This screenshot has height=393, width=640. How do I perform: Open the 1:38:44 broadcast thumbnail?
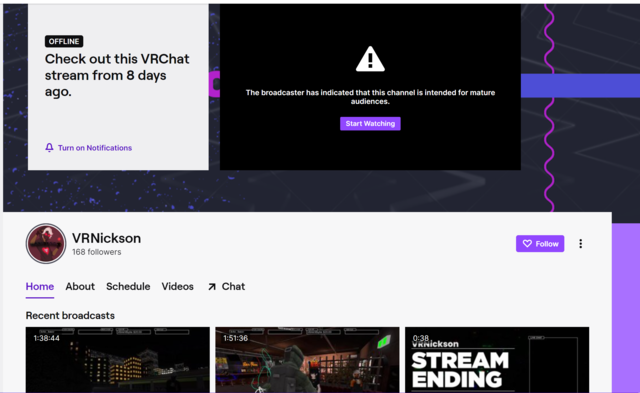(x=118, y=360)
